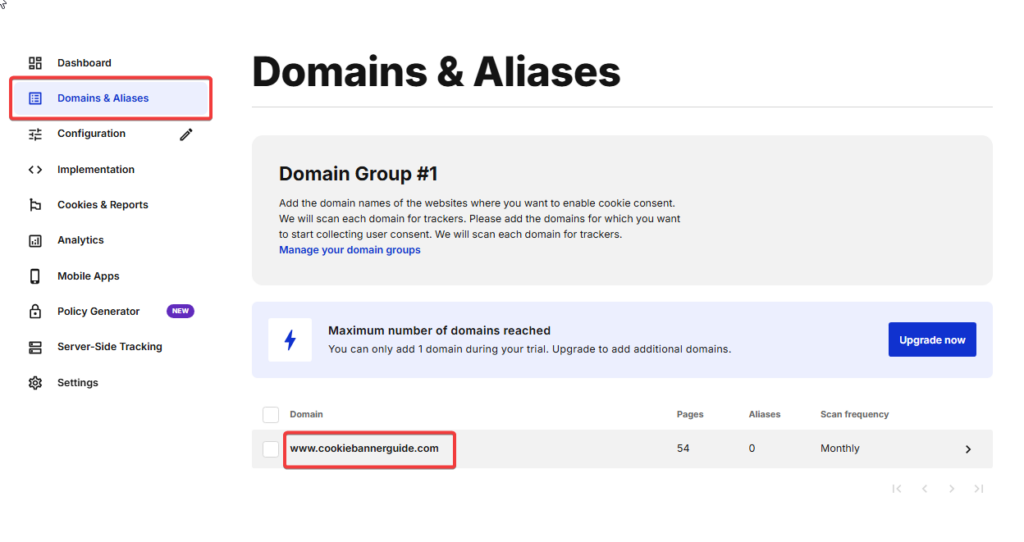This screenshot has width=1024, height=542.
Task: Click the Analytics chart icon
Action: [x=35, y=241]
